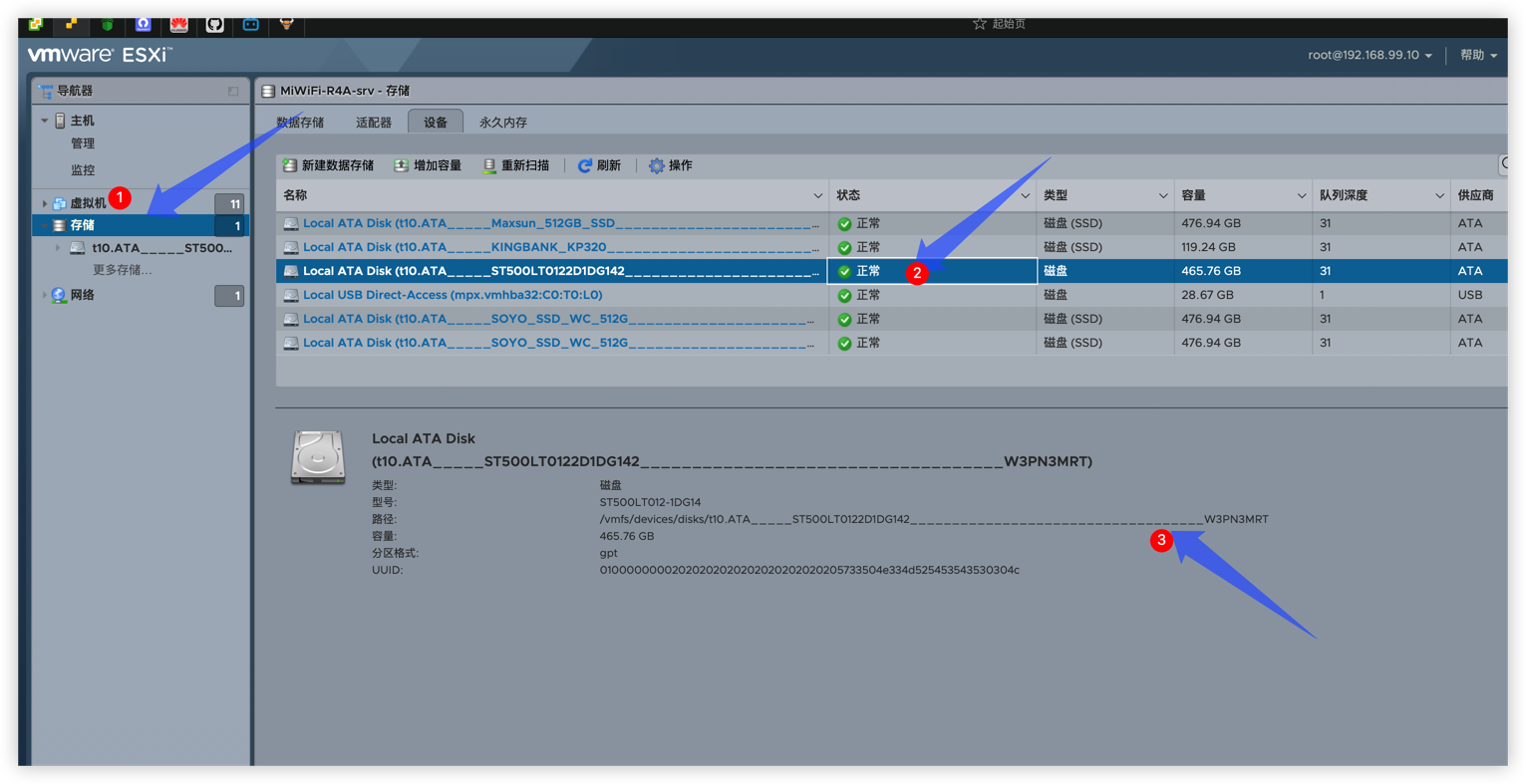The height and width of the screenshot is (784, 1526).
Task: Open the Local USB Direct-Access link
Action: pos(453,295)
